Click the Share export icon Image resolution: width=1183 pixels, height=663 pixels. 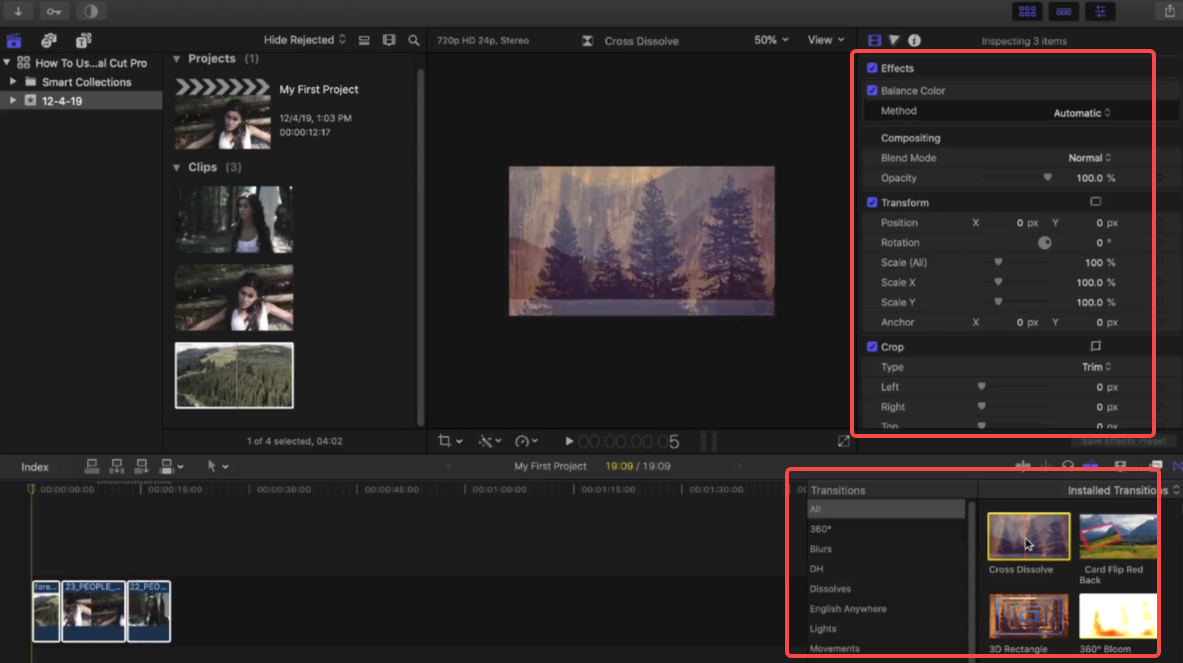(1169, 11)
